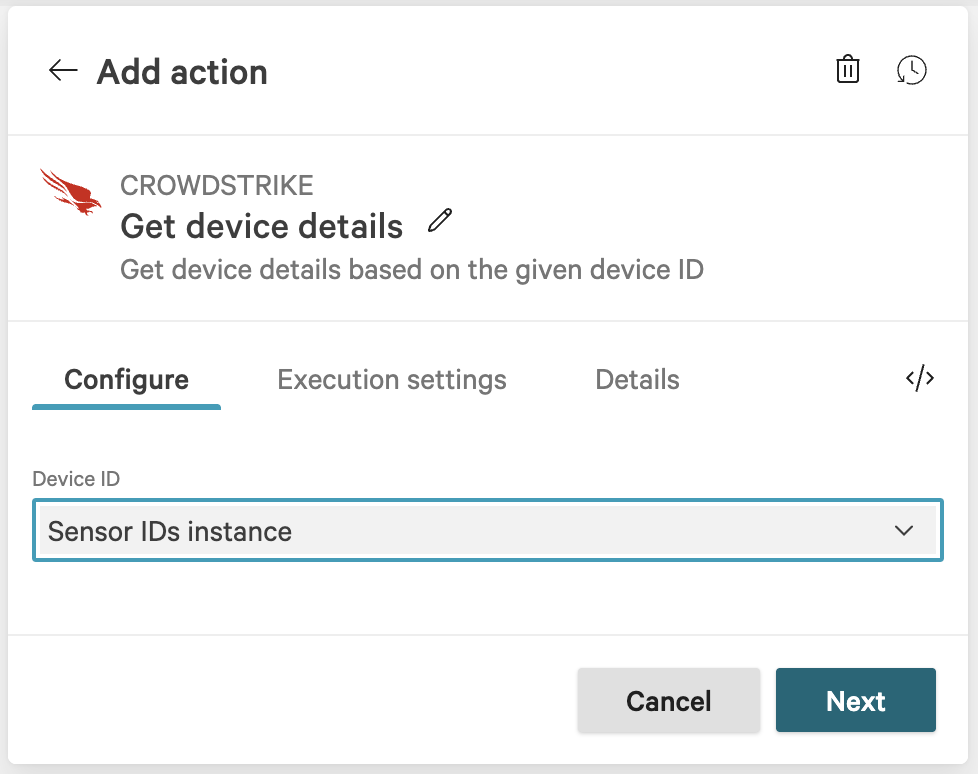Delete the action with the trash icon
This screenshot has height=774, width=978.
tap(847, 70)
